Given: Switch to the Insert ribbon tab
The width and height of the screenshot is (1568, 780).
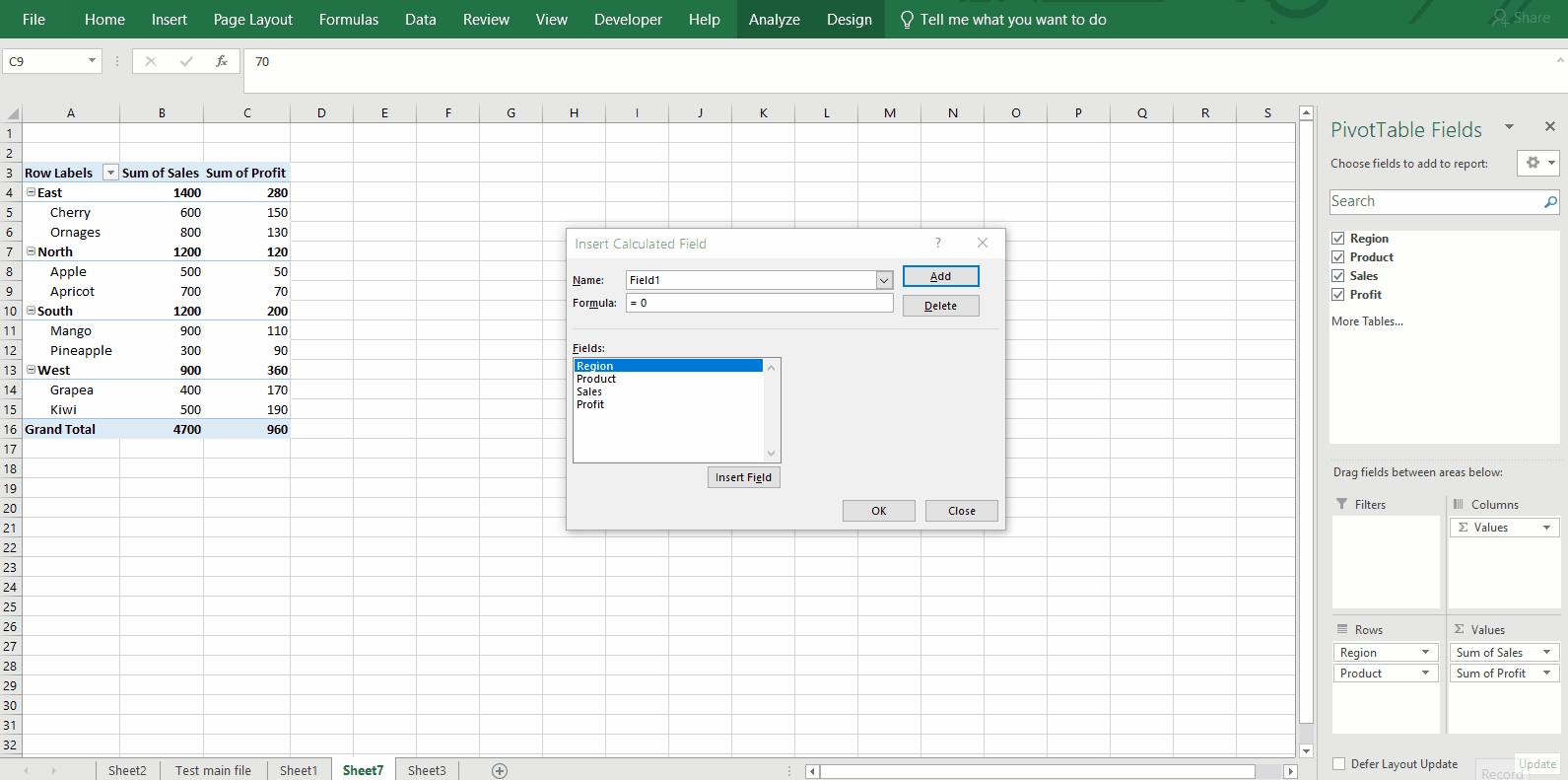Looking at the screenshot, I should (170, 20).
